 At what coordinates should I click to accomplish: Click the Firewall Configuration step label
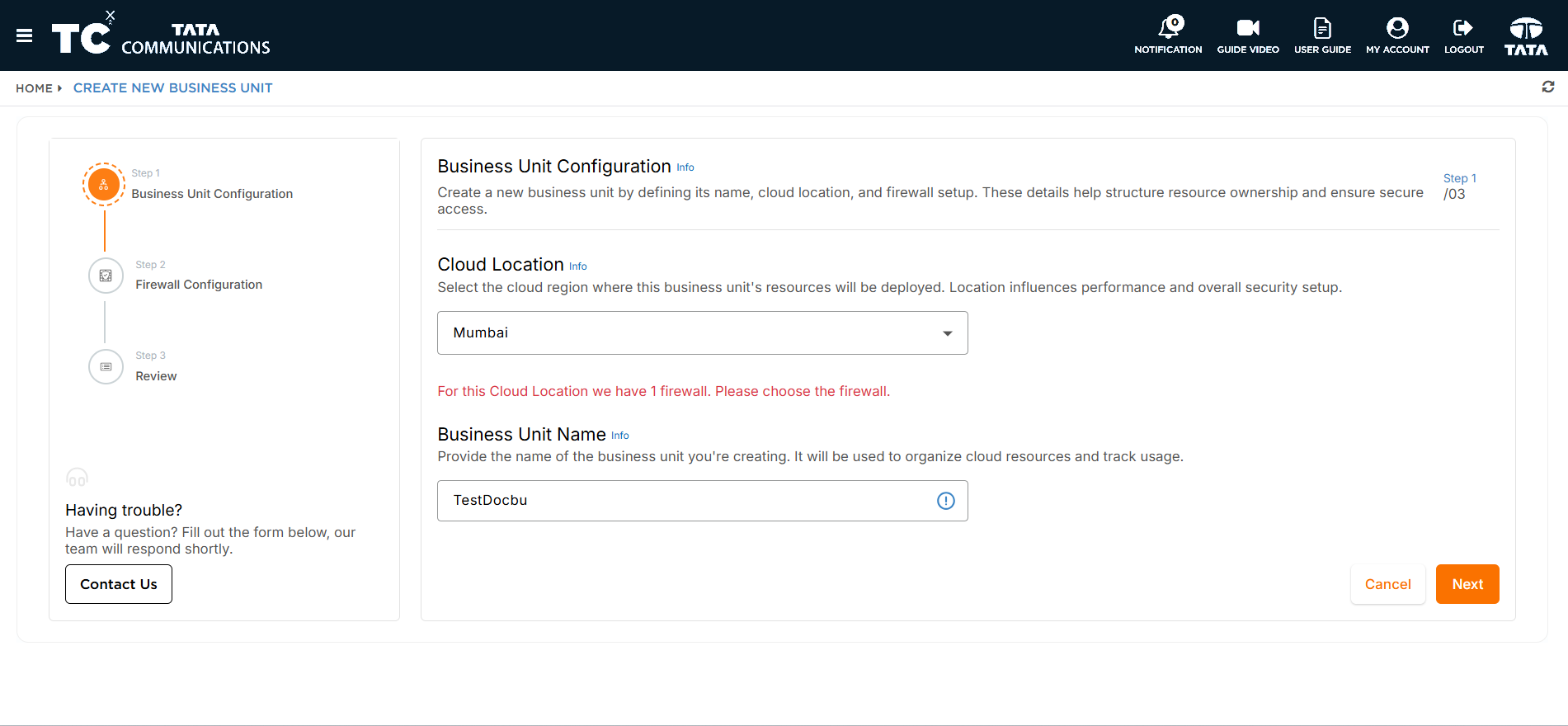(199, 285)
